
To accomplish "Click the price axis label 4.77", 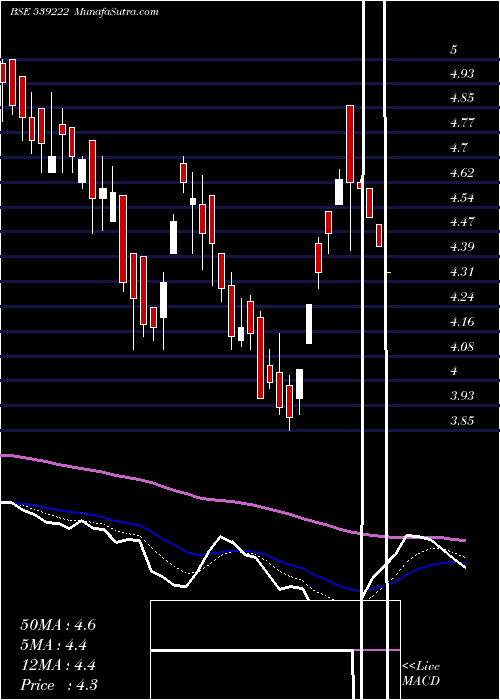I will click(462, 123).
